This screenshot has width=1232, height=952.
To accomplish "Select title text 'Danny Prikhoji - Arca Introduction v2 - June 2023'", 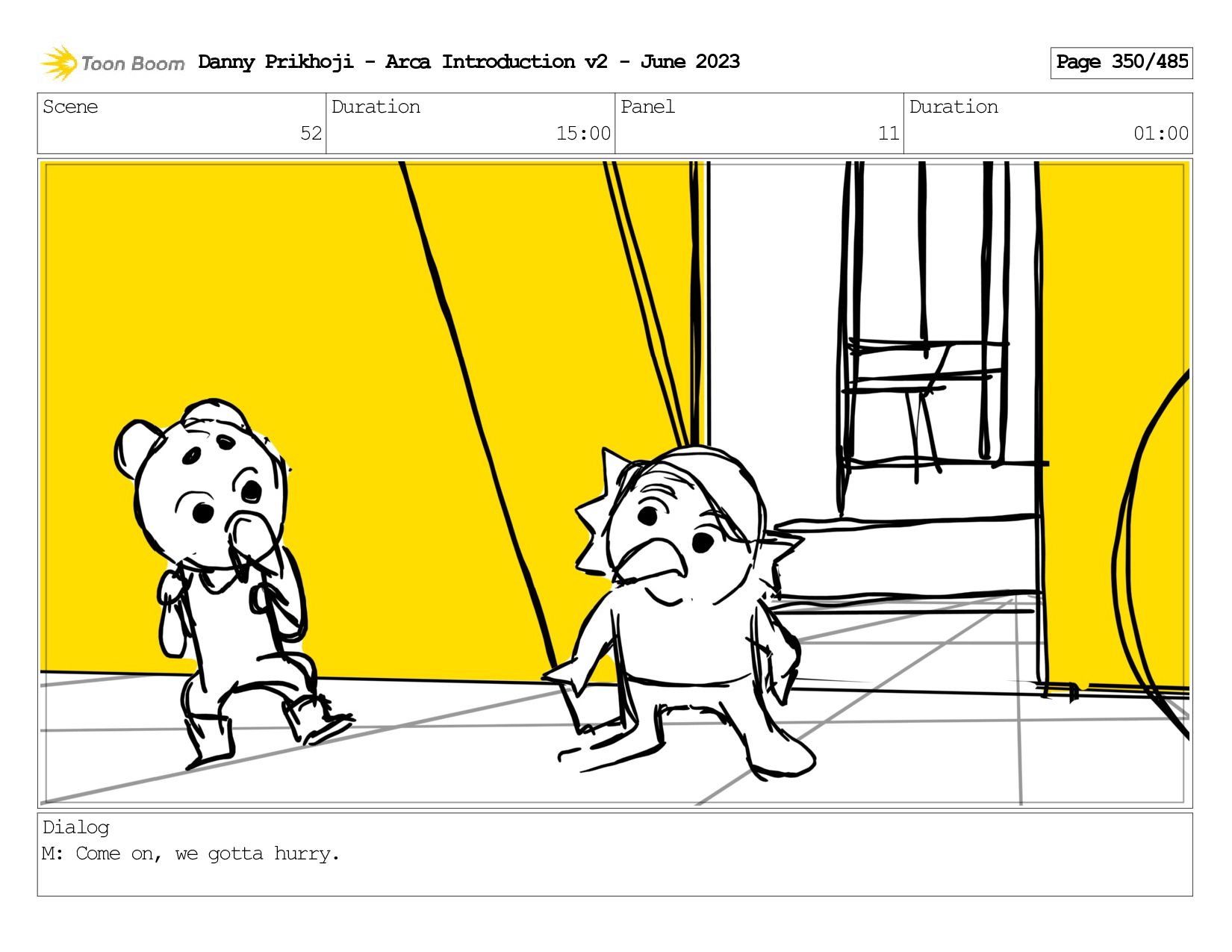I will tap(469, 62).
